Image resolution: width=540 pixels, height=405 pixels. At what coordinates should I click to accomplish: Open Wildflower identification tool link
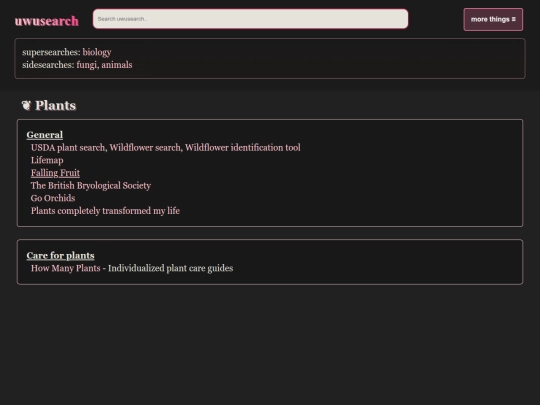(x=243, y=148)
